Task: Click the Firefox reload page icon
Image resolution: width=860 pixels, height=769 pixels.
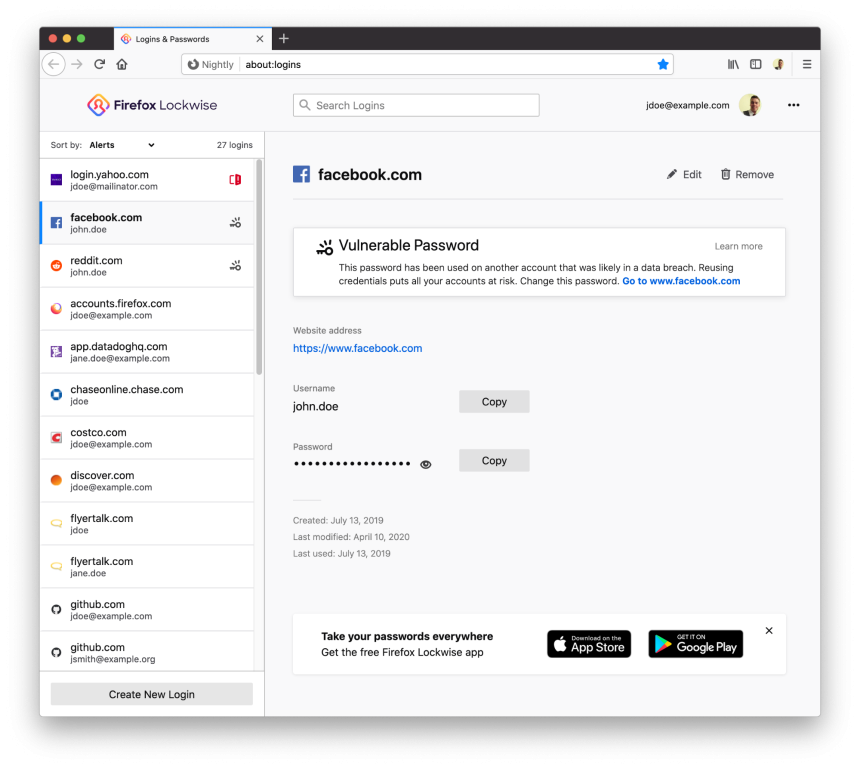Action: (x=100, y=64)
